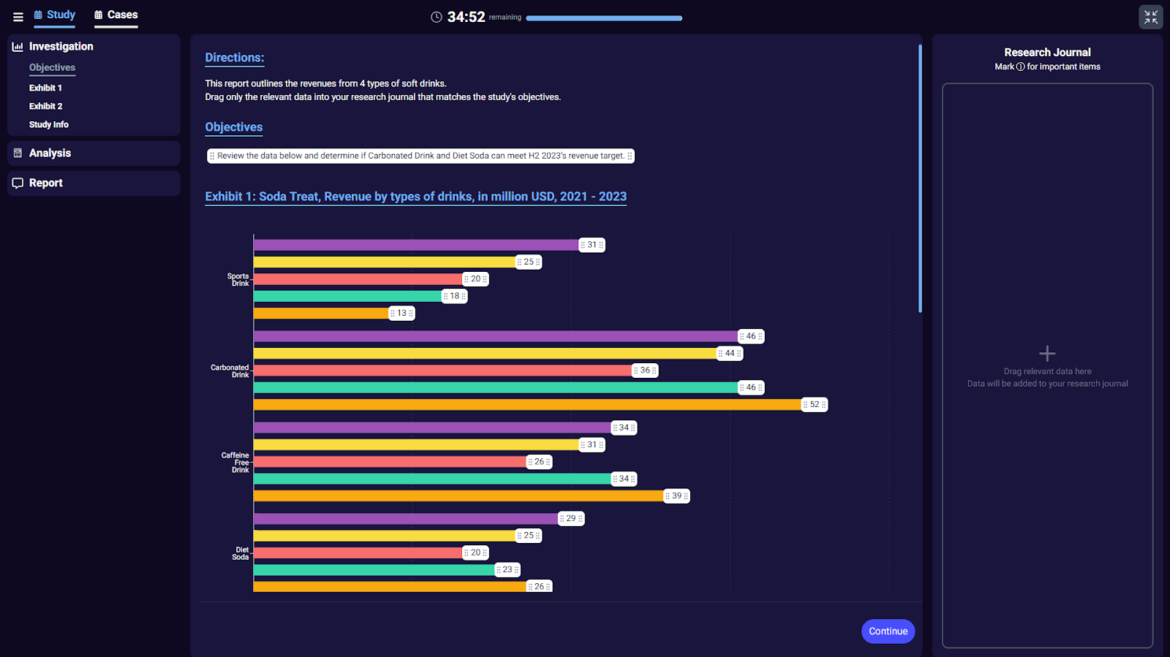Select the Carbonated Drink 52 value label
The height and width of the screenshot is (657, 1170).
[814, 405]
